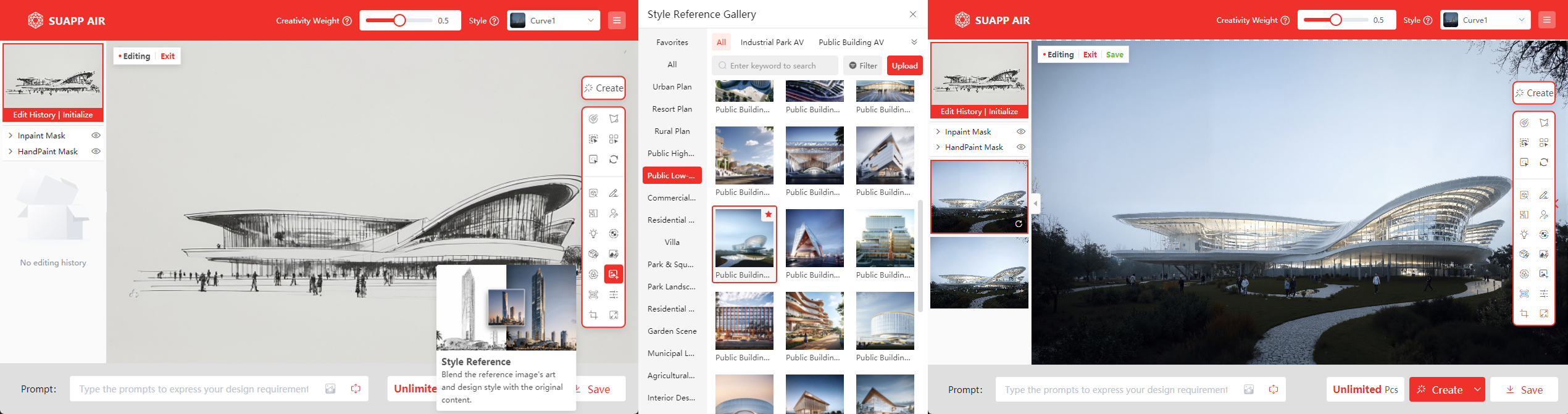Toggle the favorite star on the selected gallery thumbnail
The height and width of the screenshot is (414, 1568).
[x=768, y=214]
